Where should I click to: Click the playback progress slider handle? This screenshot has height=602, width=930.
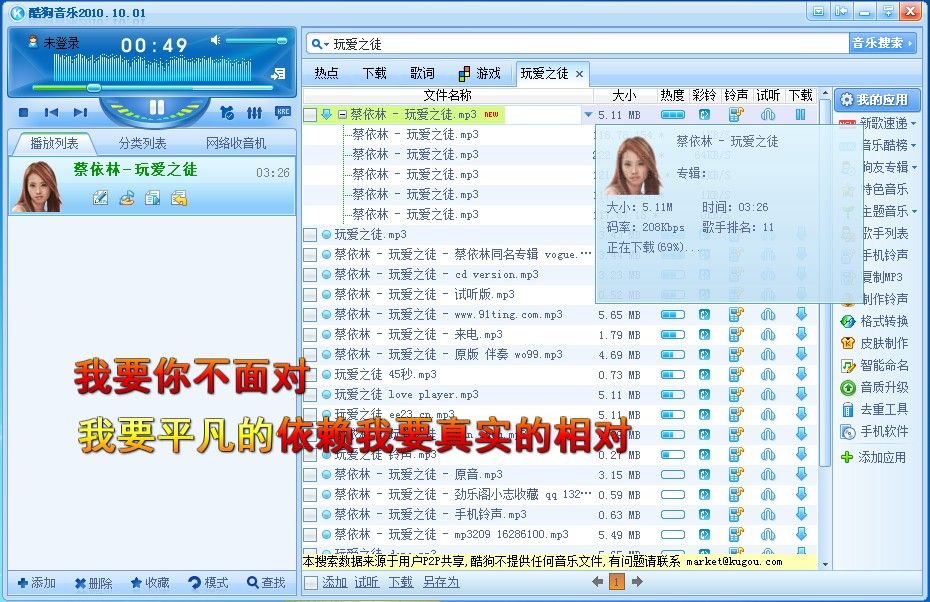pyautogui.click(x=94, y=88)
